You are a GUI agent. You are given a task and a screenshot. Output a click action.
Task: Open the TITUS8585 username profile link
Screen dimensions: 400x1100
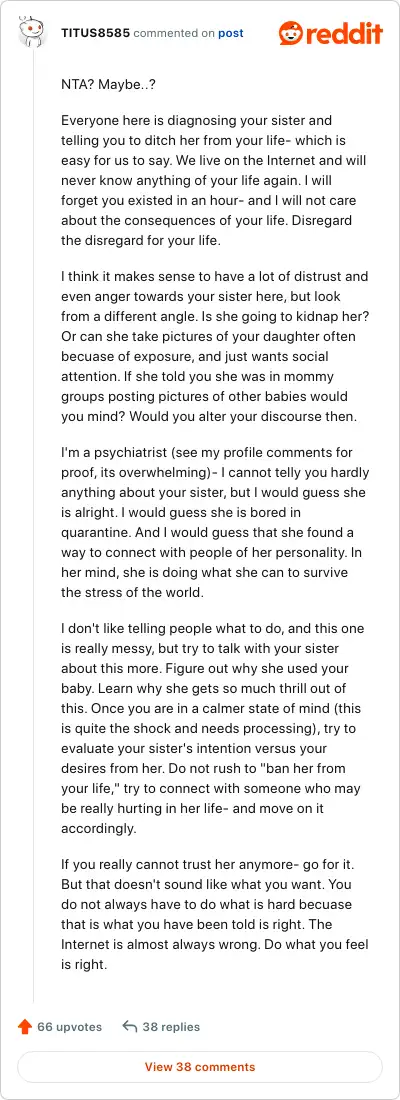95,33
